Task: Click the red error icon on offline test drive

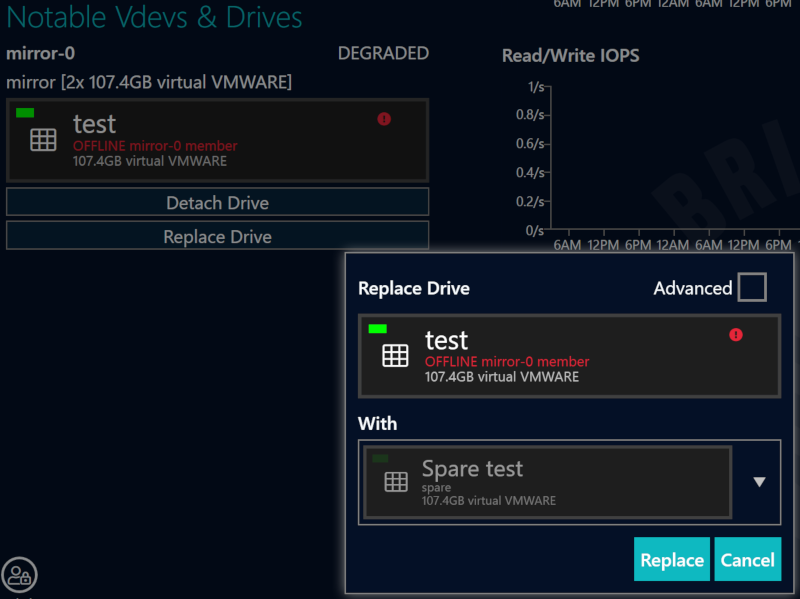Action: [x=384, y=117]
